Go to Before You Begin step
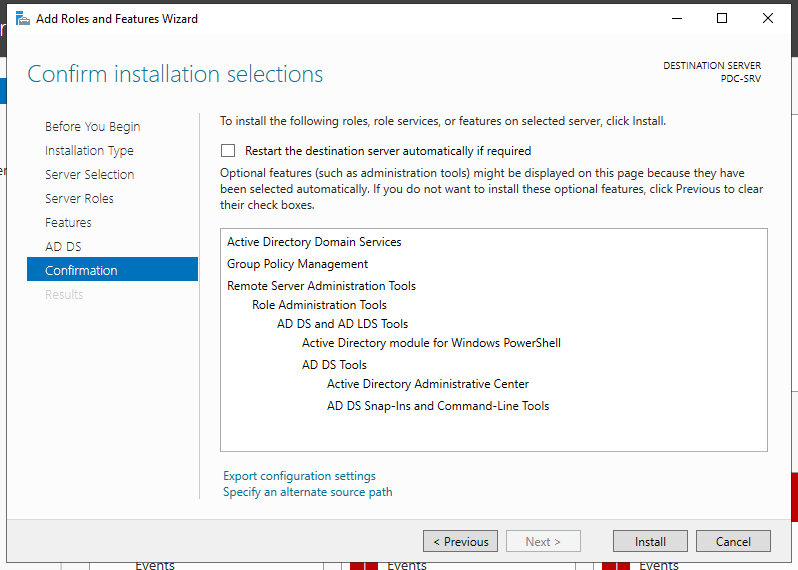The height and width of the screenshot is (570, 798). tap(93, 126)
